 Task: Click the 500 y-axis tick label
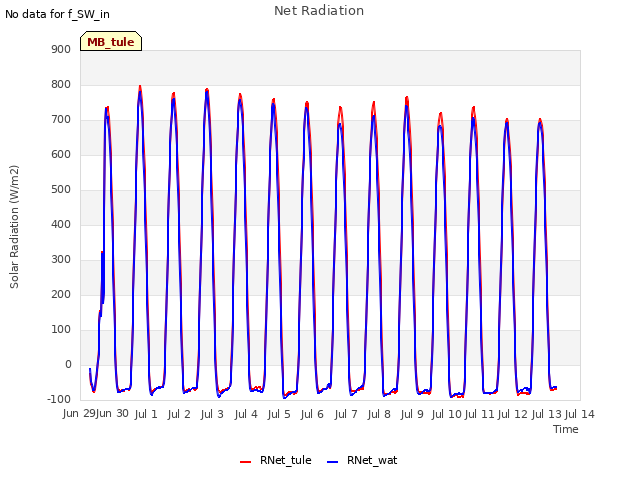pyautogui.click(x=61, y=189)
